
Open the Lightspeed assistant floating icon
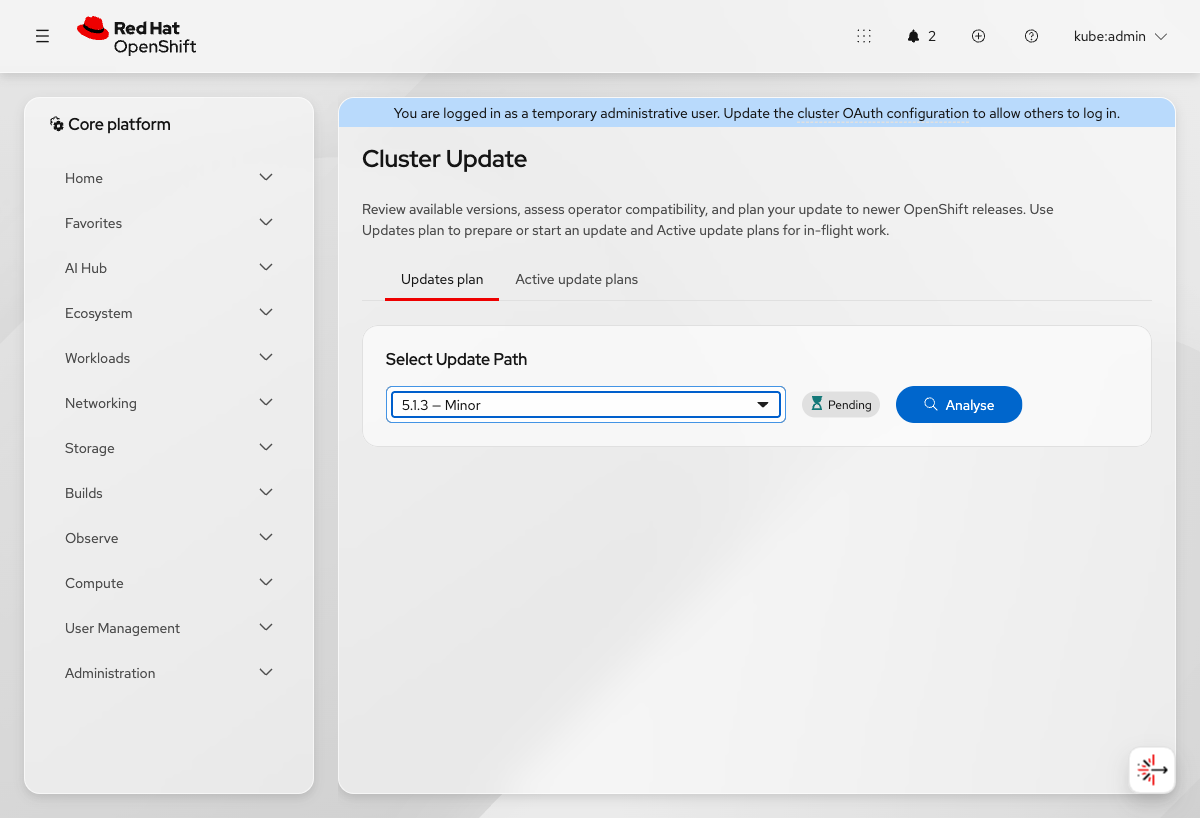coord(1152,770)
